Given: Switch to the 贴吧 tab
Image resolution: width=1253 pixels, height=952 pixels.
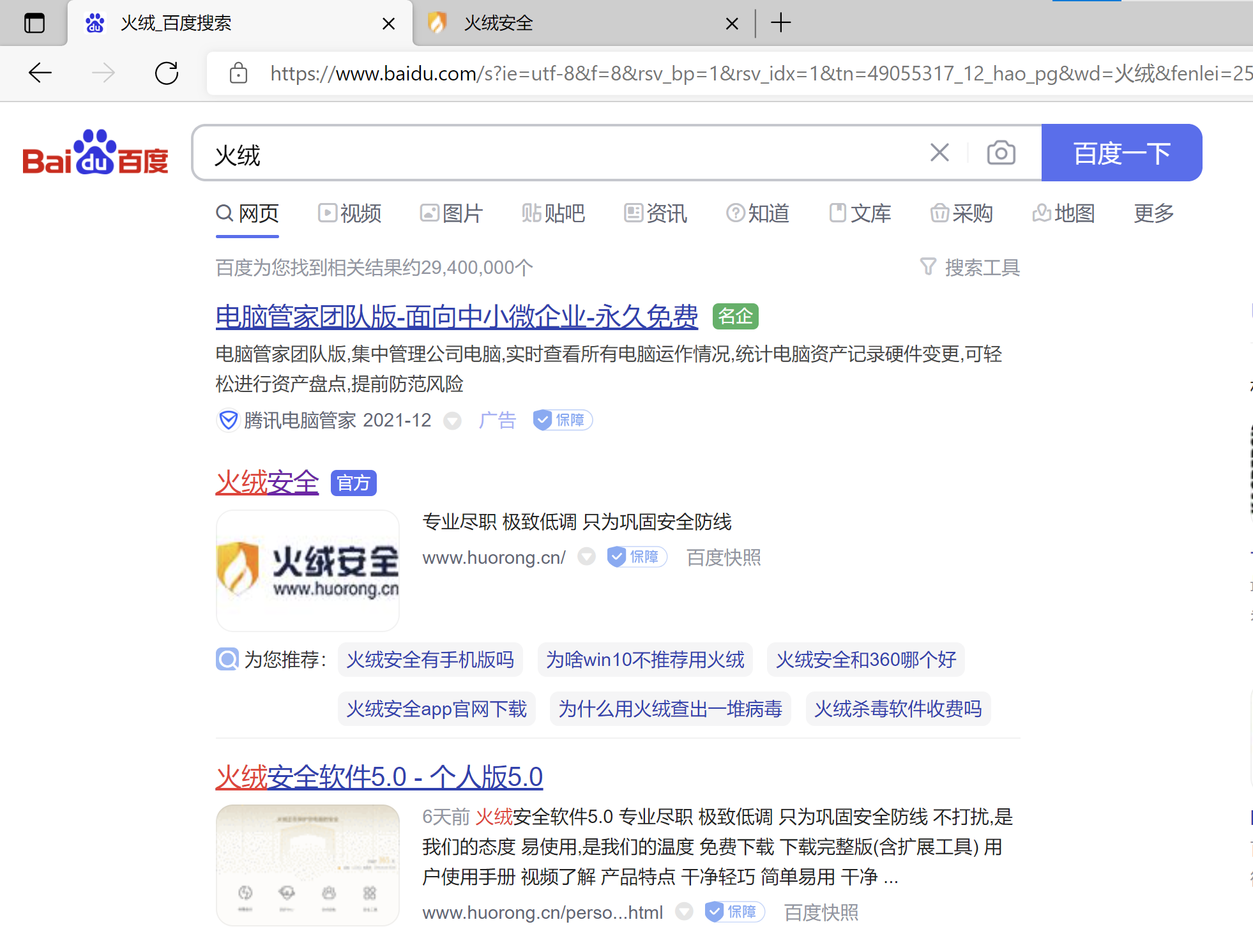Looking at the screenshot, I should [553, 213].
